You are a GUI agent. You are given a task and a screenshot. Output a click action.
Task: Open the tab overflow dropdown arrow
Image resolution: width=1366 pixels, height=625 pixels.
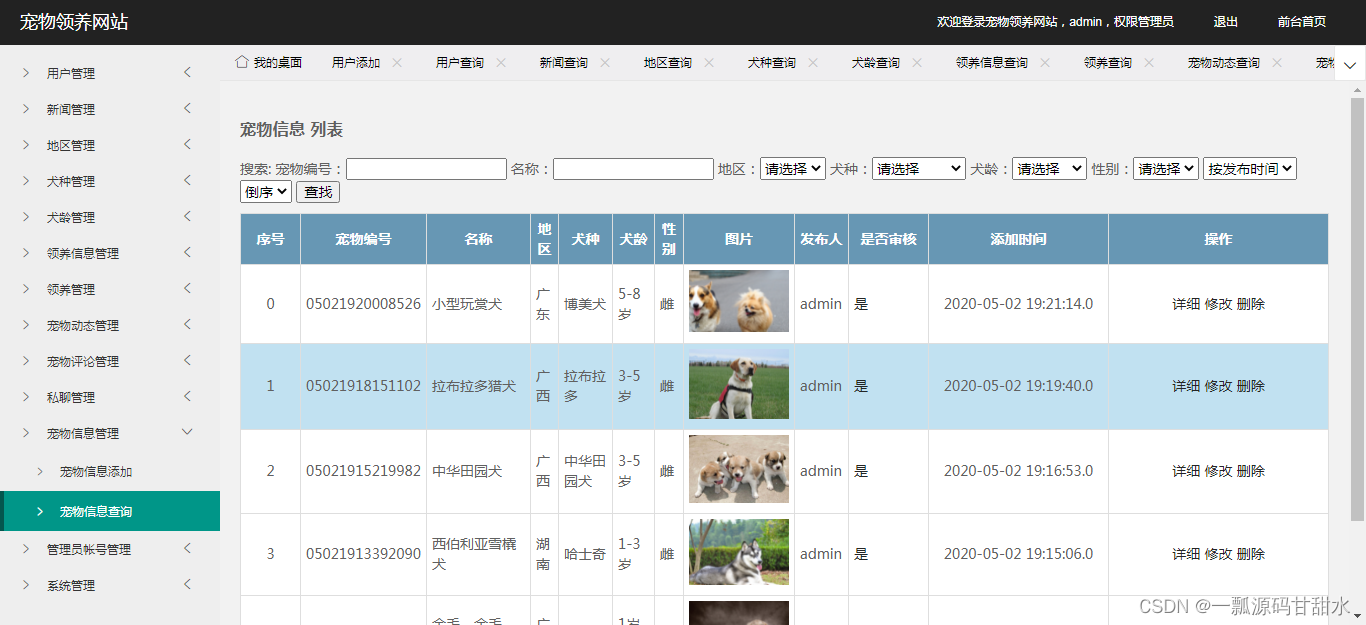tap(1350, 65)
